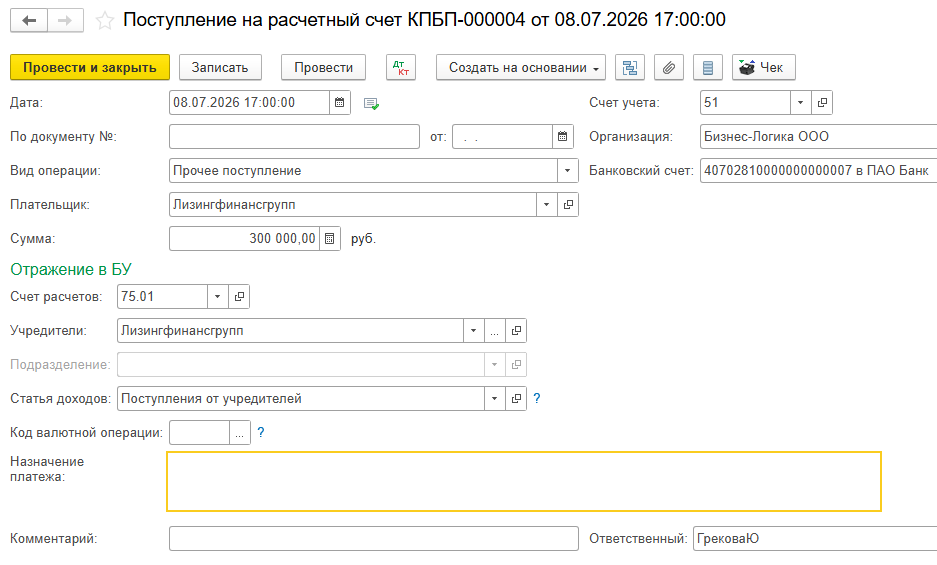Click the Ответственный field ГрековаЮ
The width and height of the screenshot is (937, 565).
(x=815, y=539)
